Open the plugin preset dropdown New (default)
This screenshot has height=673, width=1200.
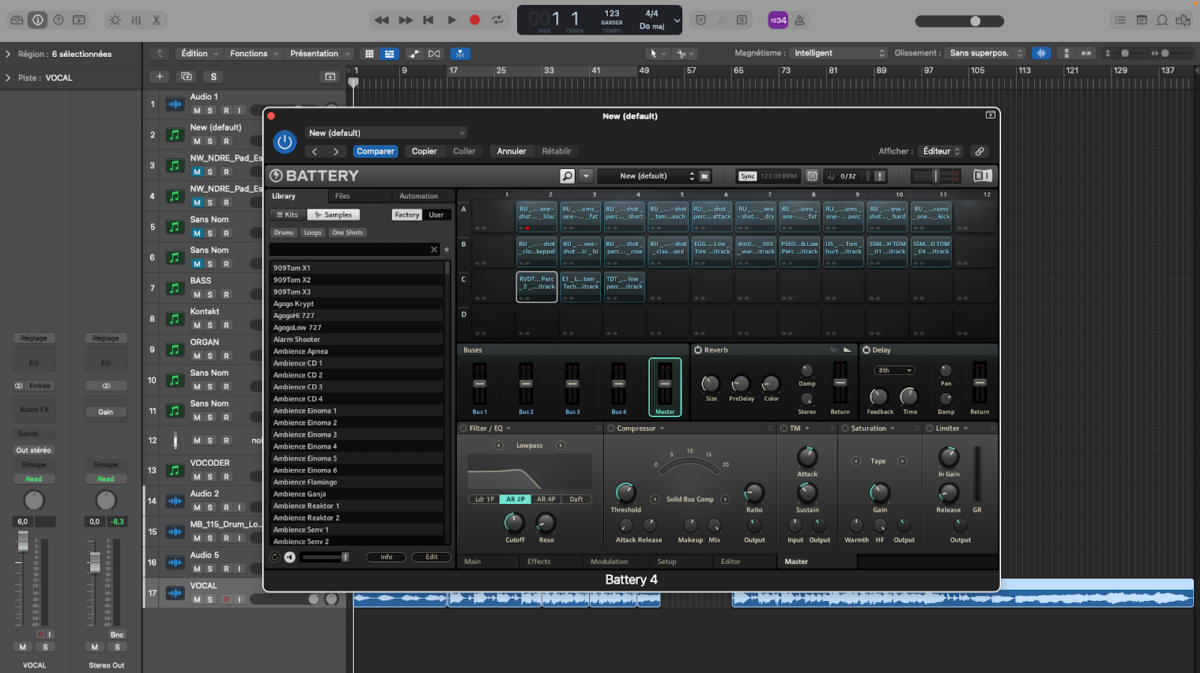click(385, 132)
